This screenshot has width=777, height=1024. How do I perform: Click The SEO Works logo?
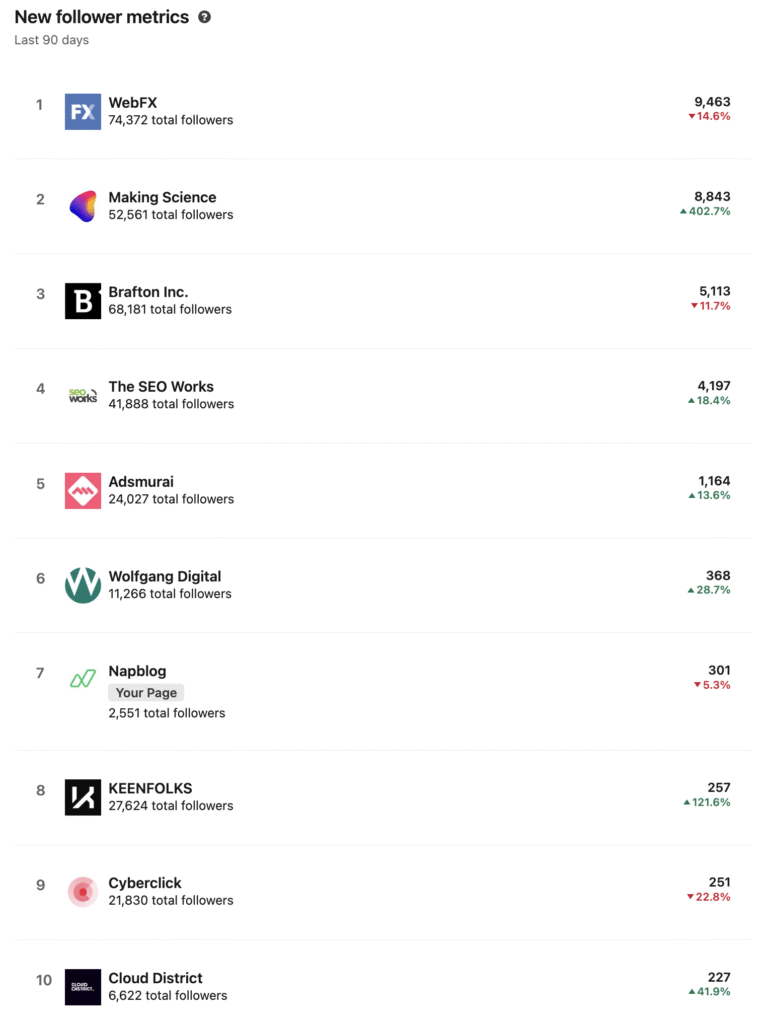(83, 395)
